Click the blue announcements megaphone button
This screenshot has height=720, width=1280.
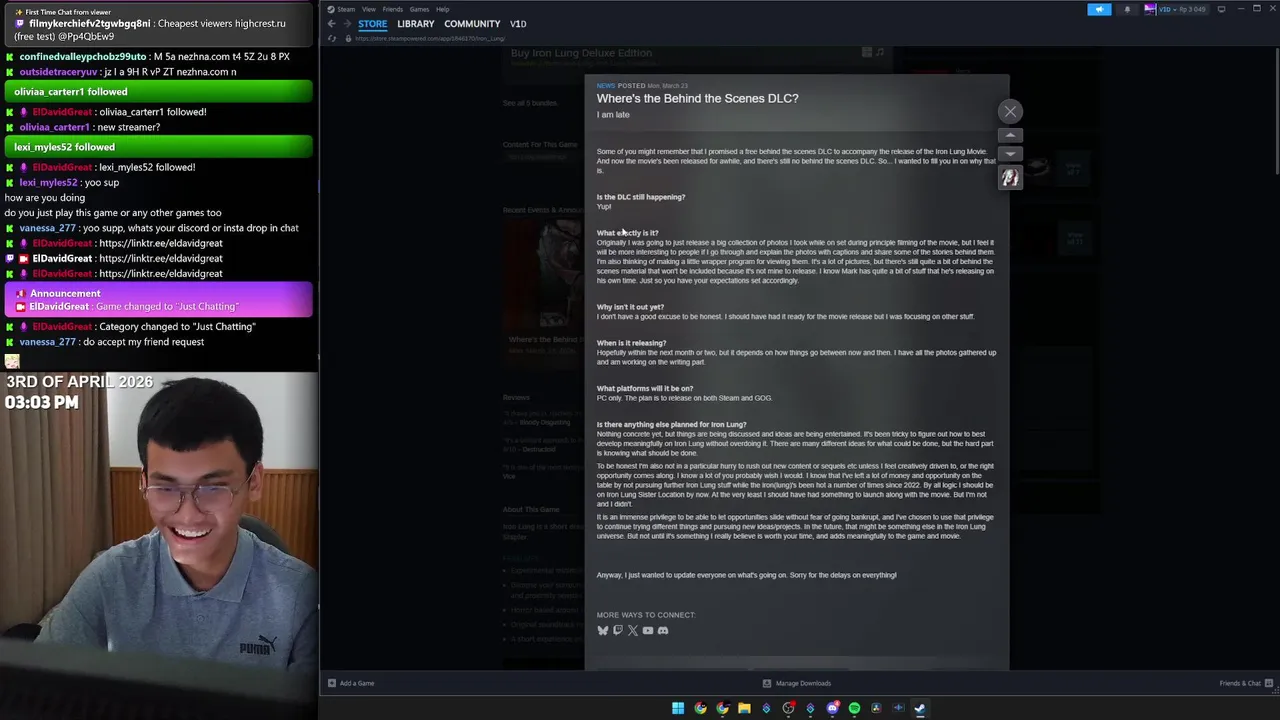[1099, 9]
